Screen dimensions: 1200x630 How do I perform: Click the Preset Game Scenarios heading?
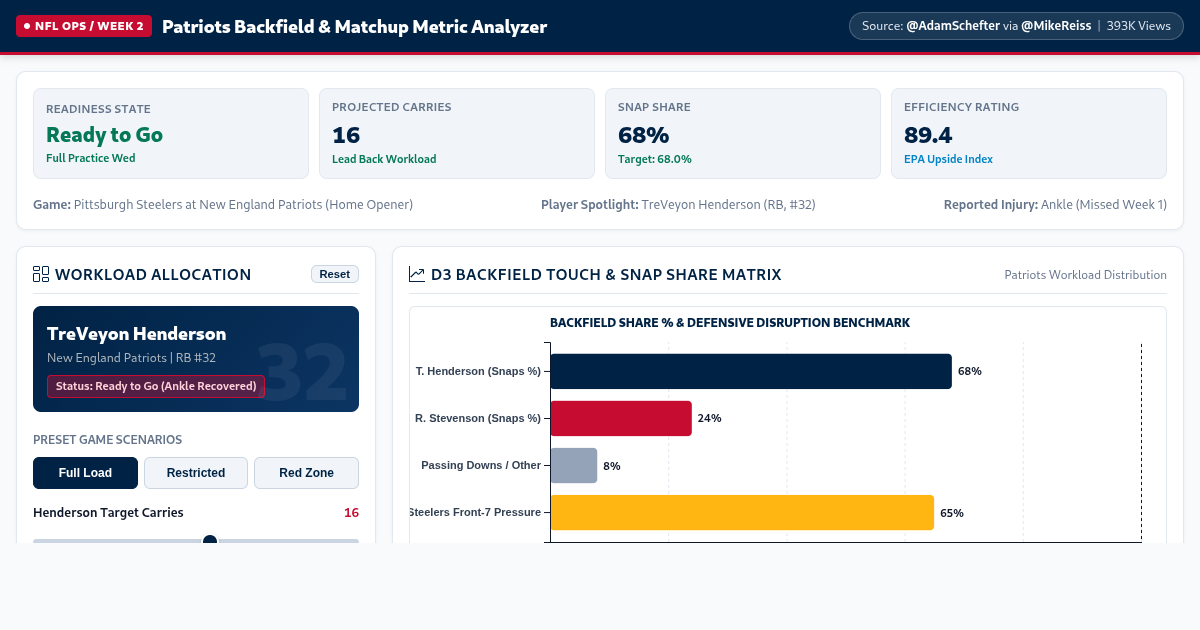click(x=108, y=439)
